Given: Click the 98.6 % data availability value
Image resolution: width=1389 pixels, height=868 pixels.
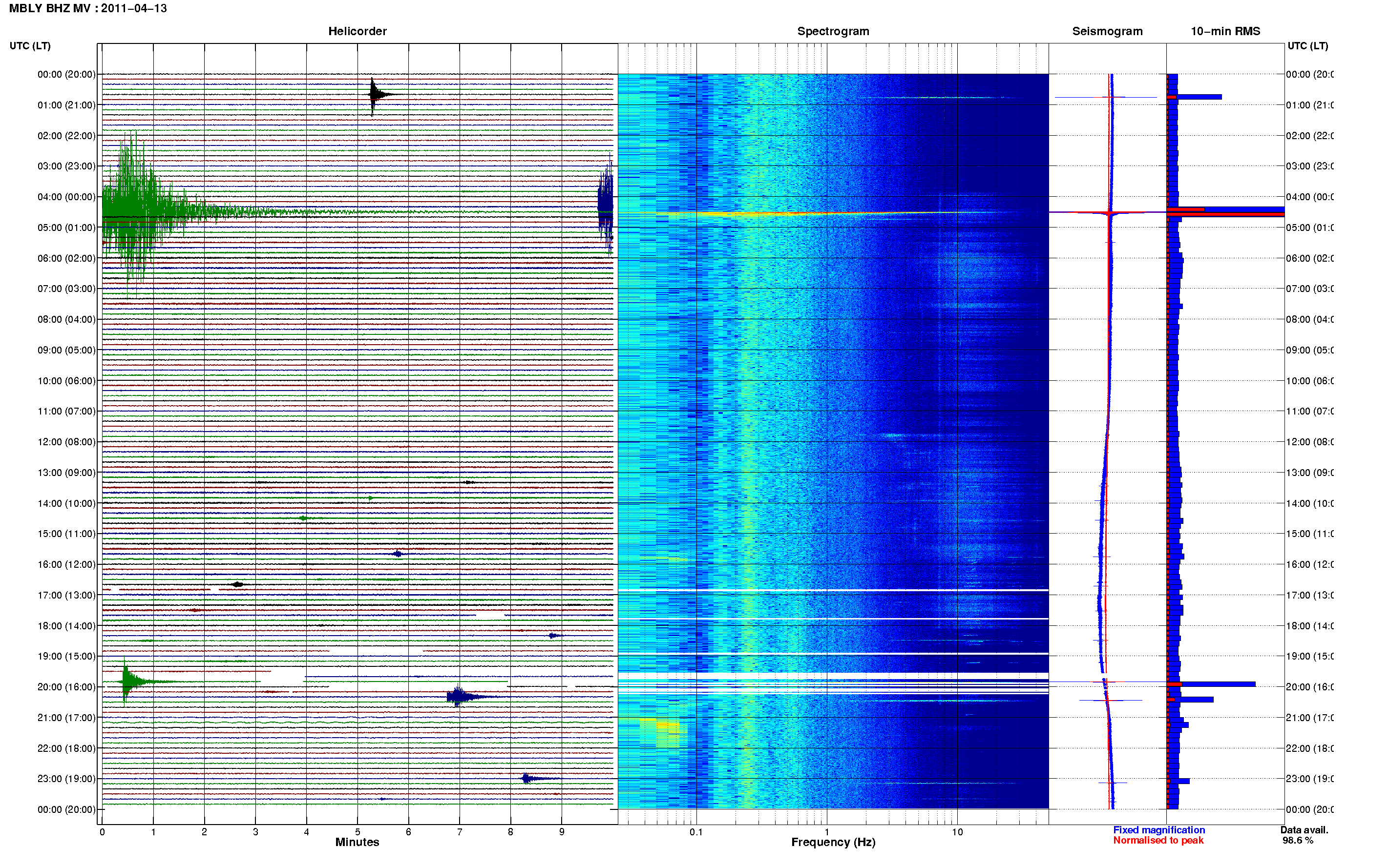Looking at the screenshot, I should coord(1298,841).
